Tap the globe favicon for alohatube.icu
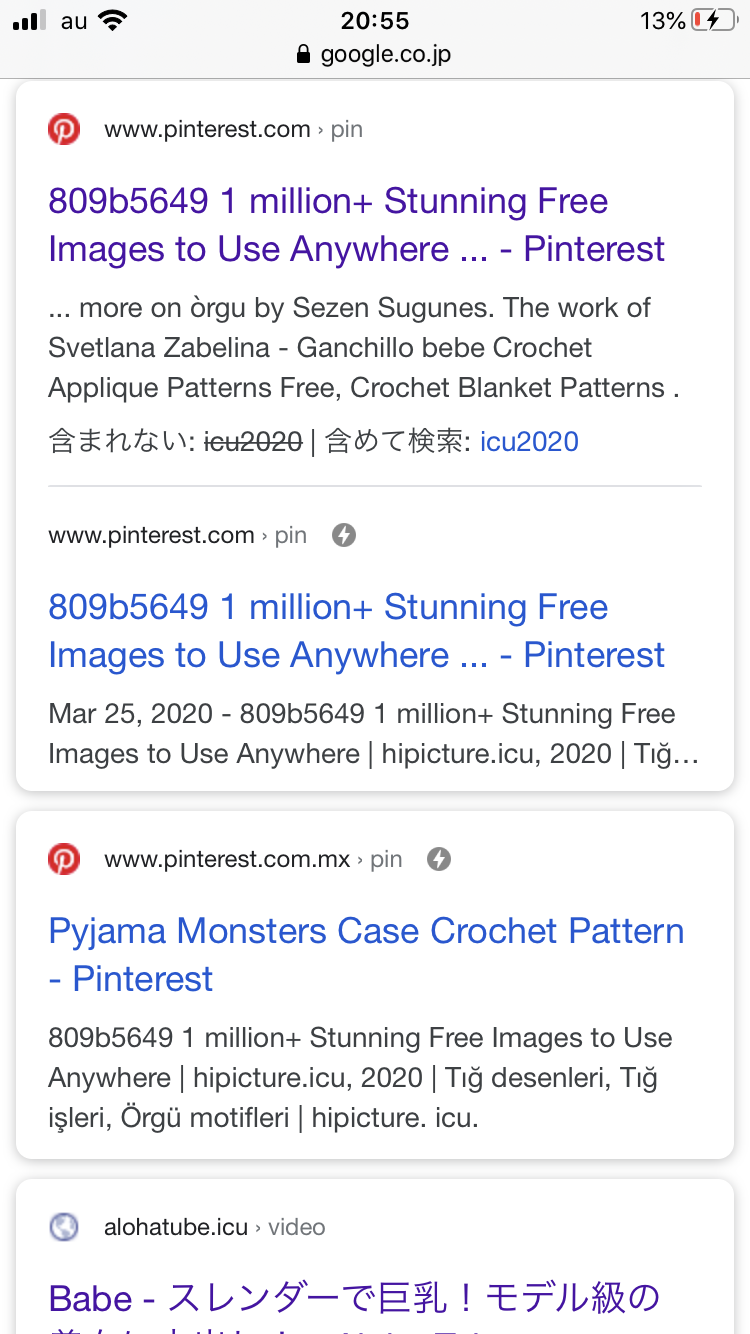Viewport: 750px width, 1334px height. [x=64, y=1227]
